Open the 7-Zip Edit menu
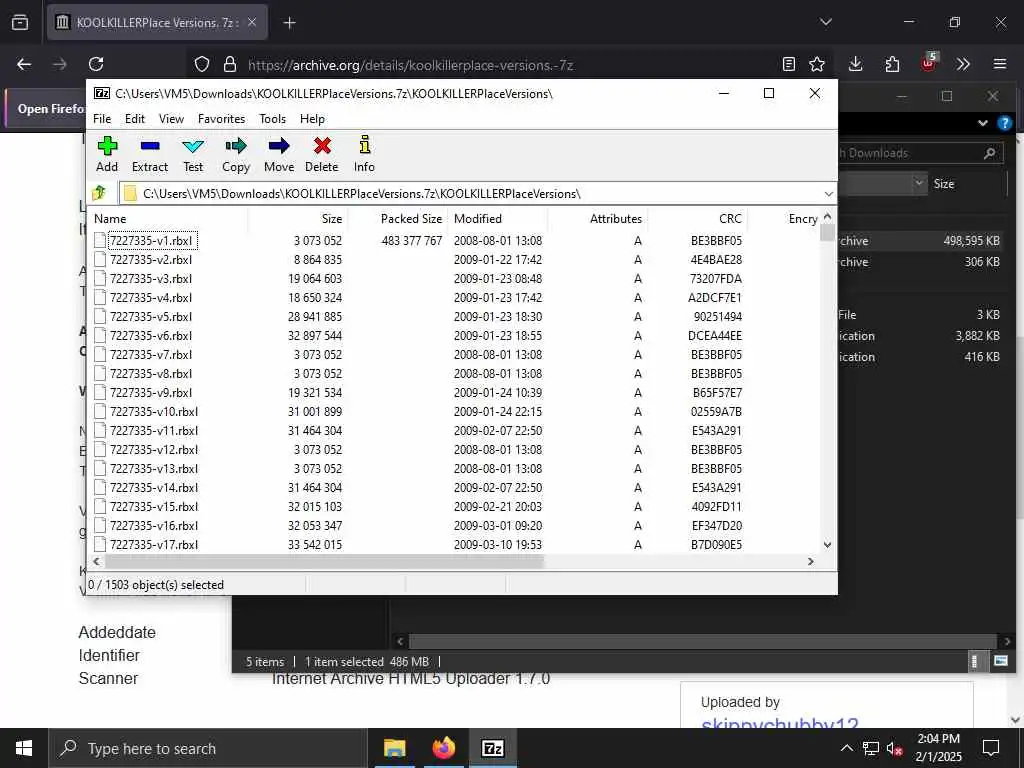 (135, 119)
